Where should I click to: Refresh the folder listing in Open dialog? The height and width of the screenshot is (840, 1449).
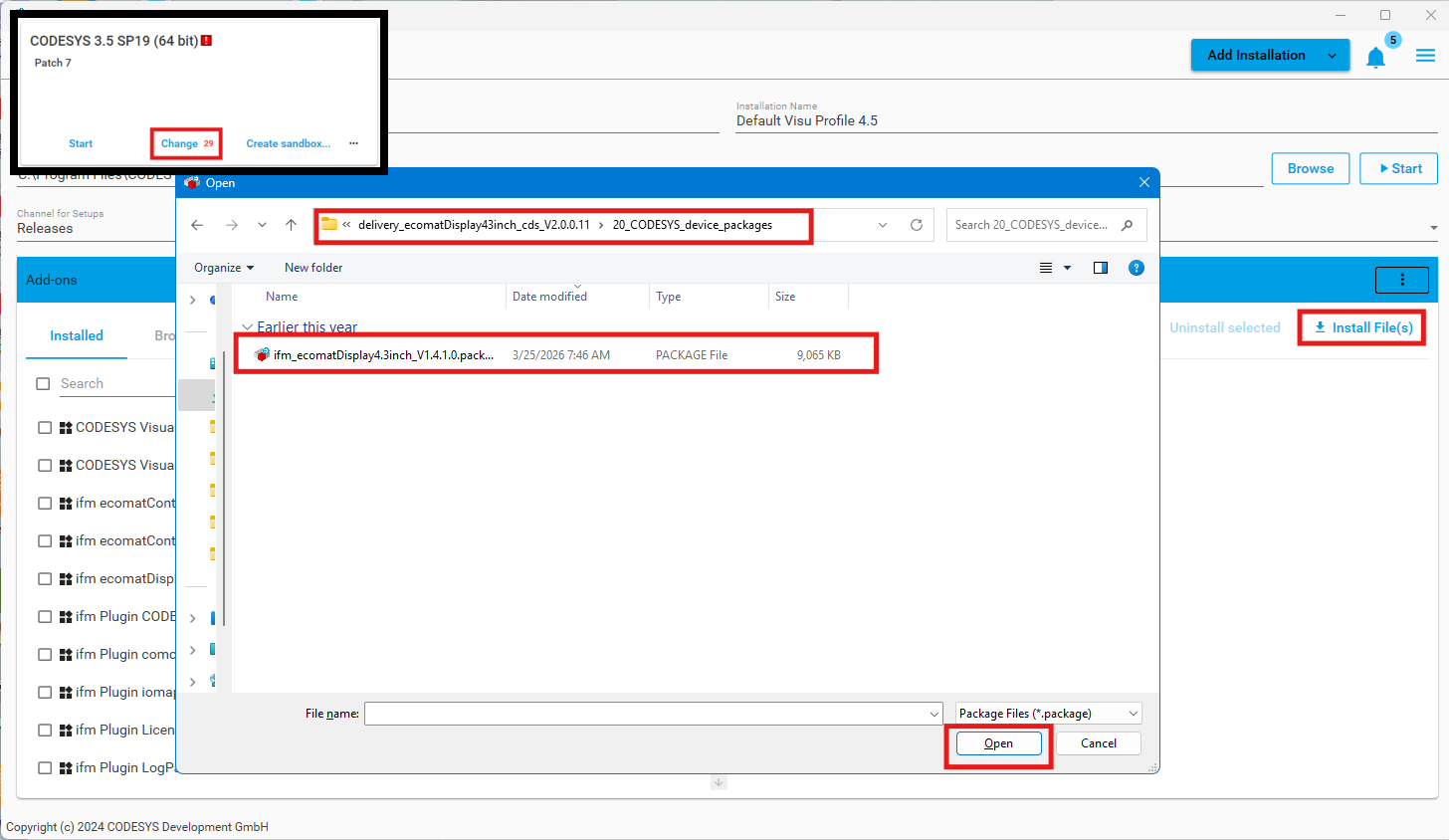click(x=917, y=225)
